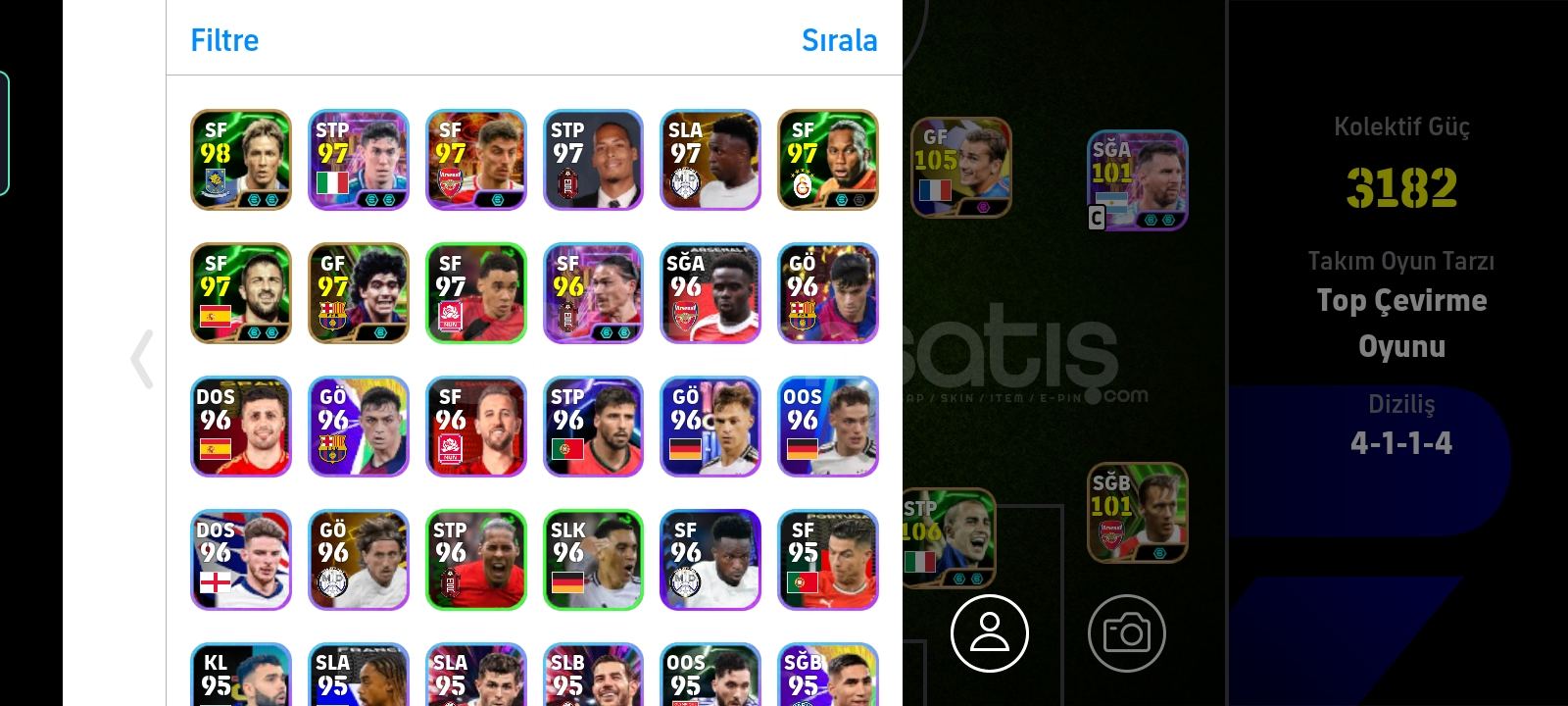1568x706 pixels.
Task: Collapse panel with left chevron arrow
Action: tap(143, 359)
